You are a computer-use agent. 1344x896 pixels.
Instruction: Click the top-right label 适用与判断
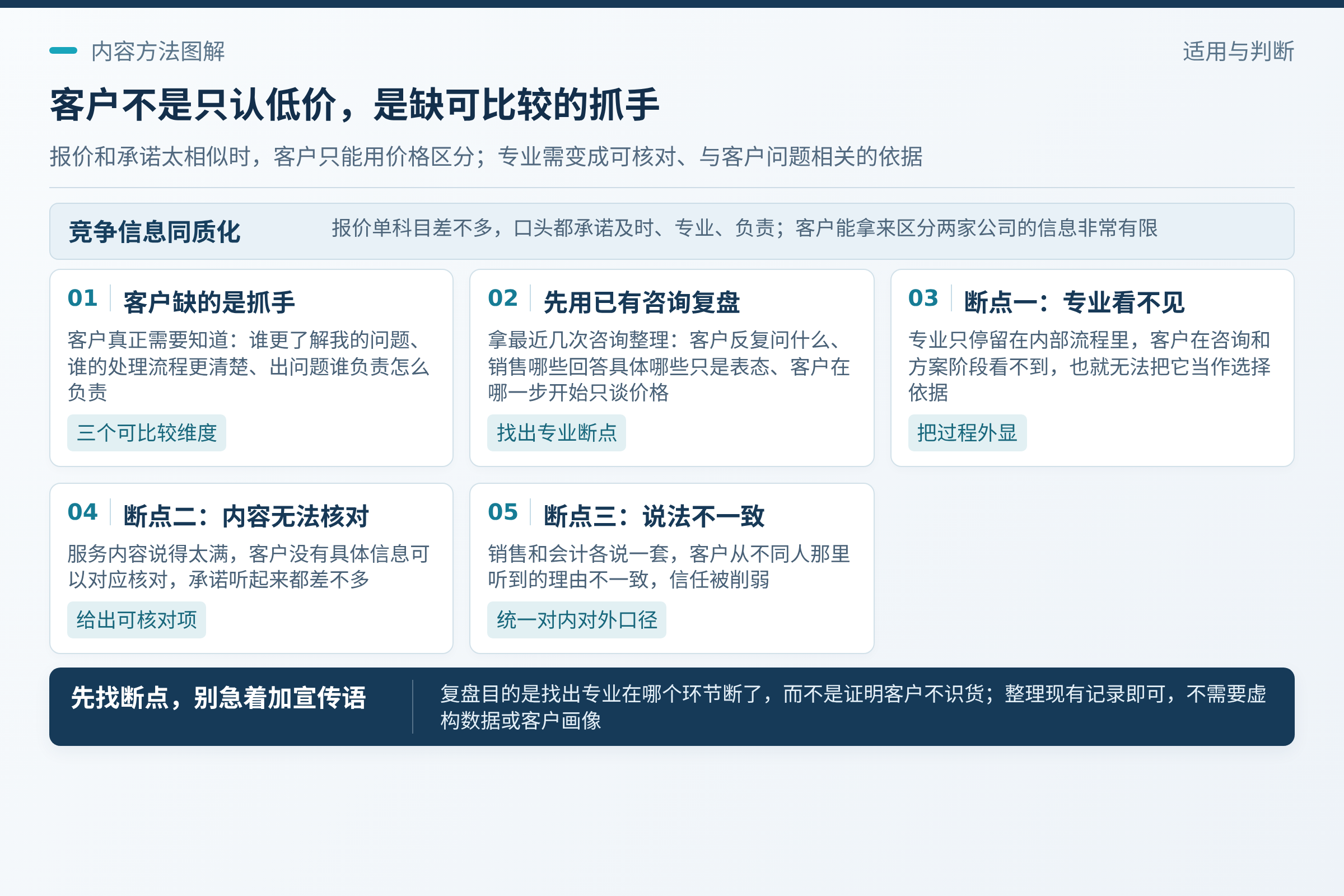point(1238,52)
